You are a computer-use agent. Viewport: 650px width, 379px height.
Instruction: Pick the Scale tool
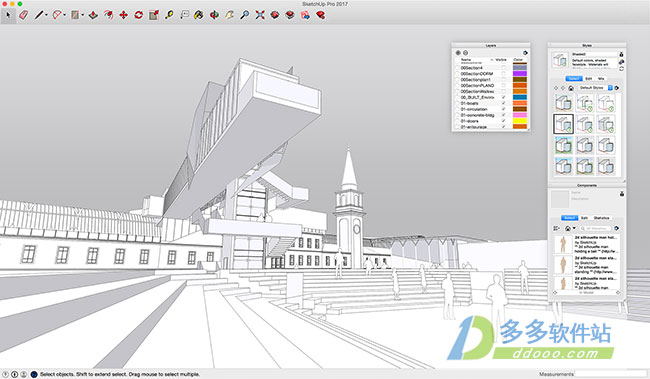coord(154,15)
